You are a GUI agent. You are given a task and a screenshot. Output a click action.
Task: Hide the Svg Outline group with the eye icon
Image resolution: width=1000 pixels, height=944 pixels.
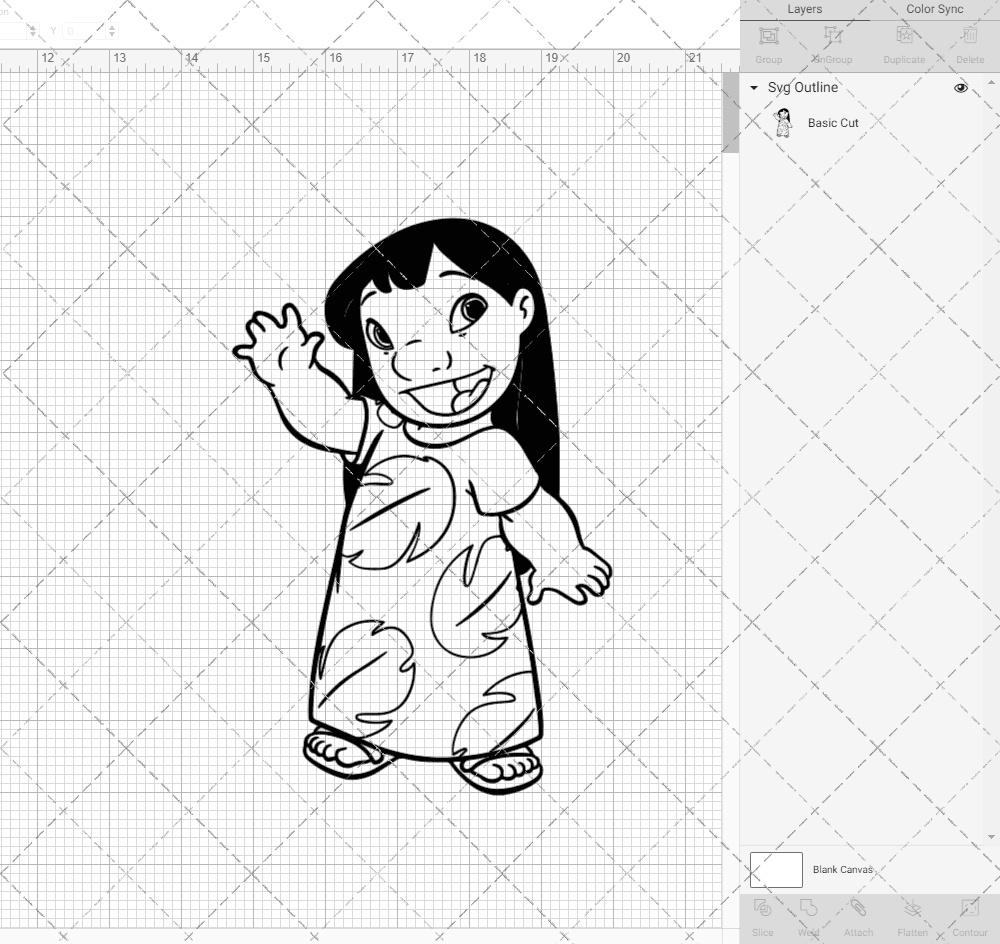point(960,88)
